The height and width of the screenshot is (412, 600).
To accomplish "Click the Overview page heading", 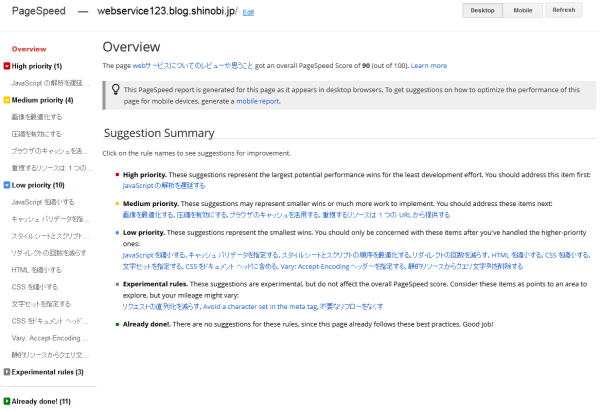I will (x=131, y=47).
